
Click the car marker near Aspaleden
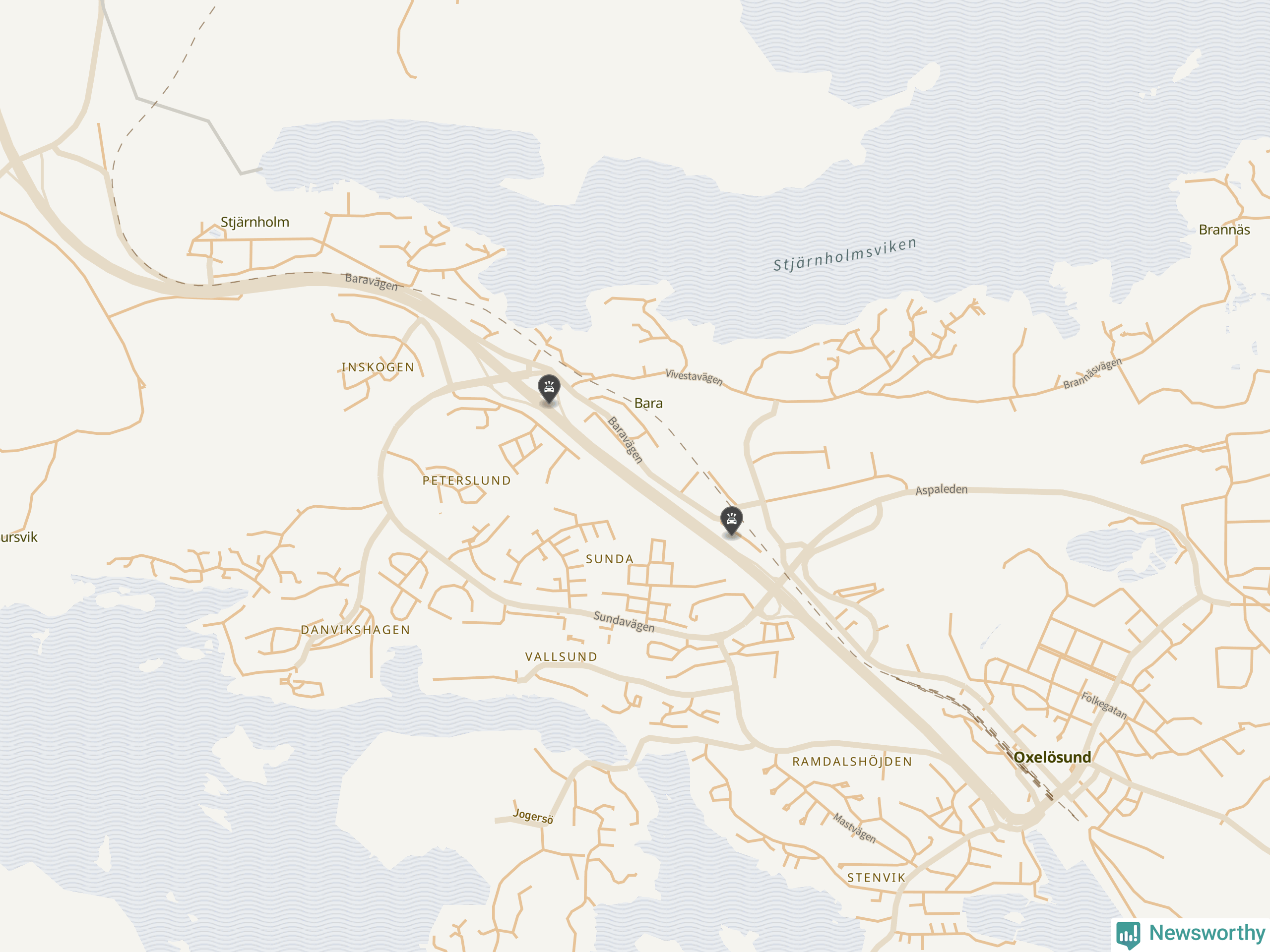tap(731, 521)
